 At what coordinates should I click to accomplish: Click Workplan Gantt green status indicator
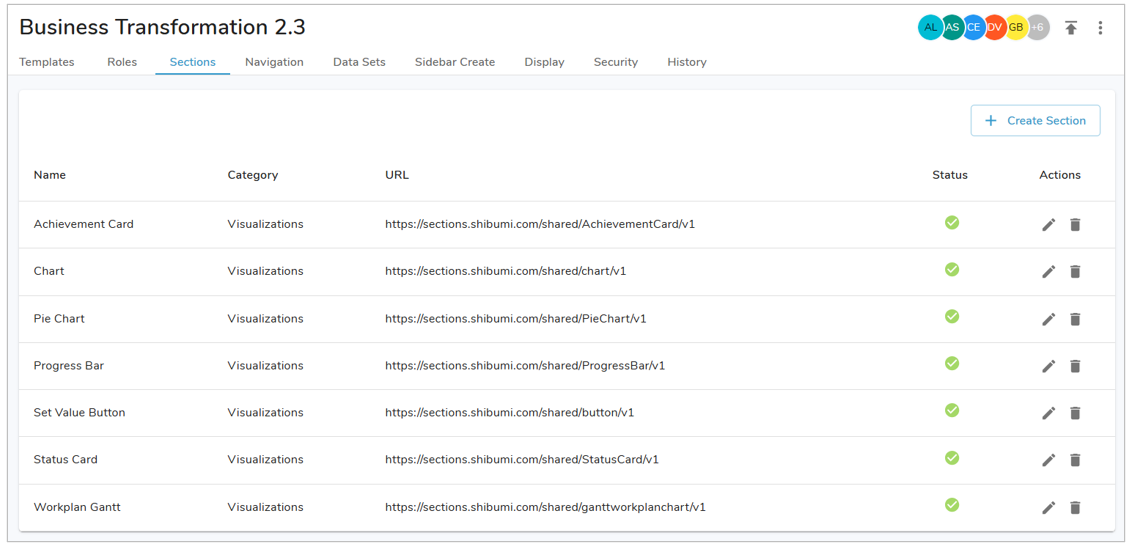tap(952, 505)
